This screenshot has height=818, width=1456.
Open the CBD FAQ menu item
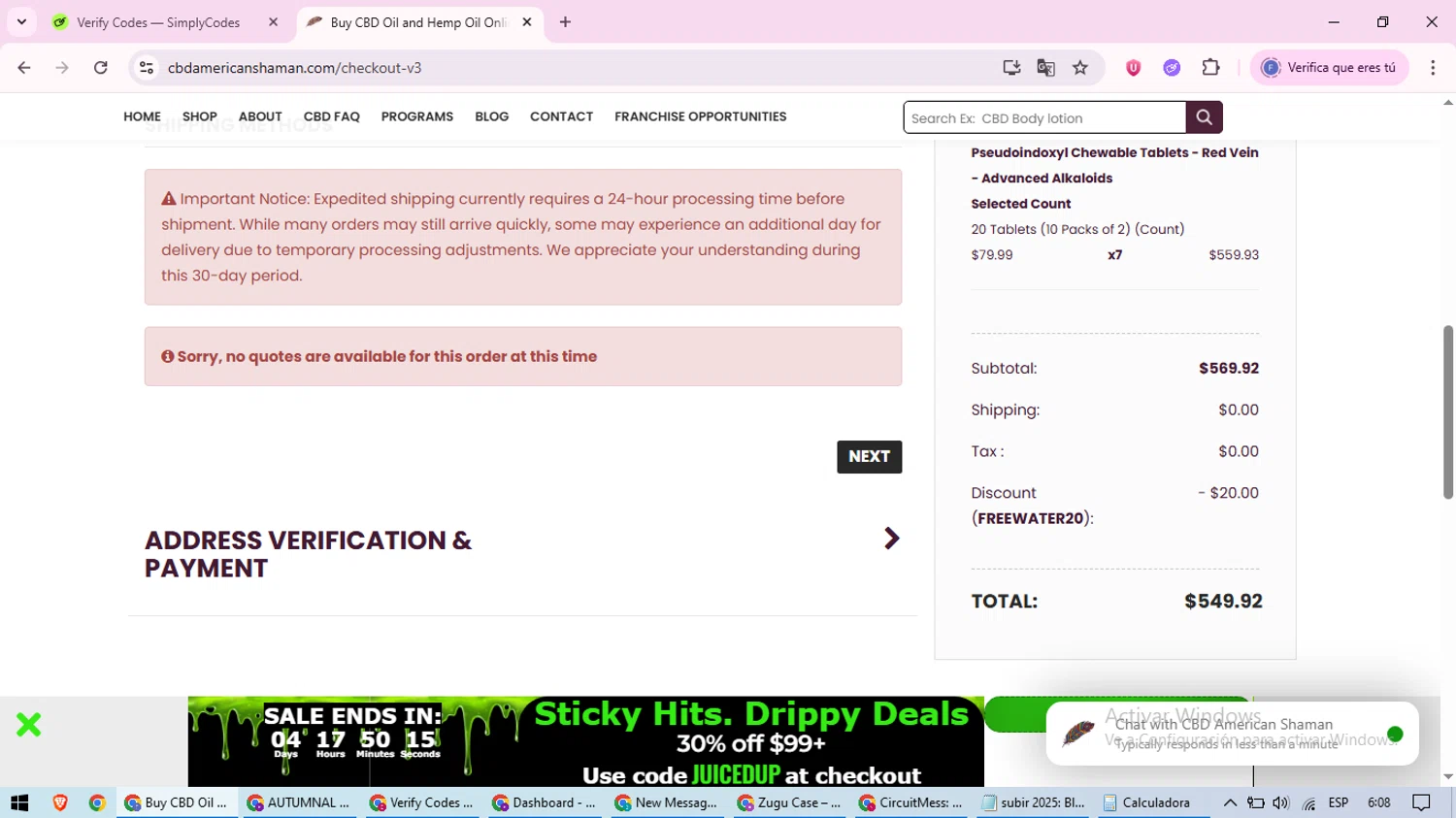pyautogui.click(x=332, y=116)
